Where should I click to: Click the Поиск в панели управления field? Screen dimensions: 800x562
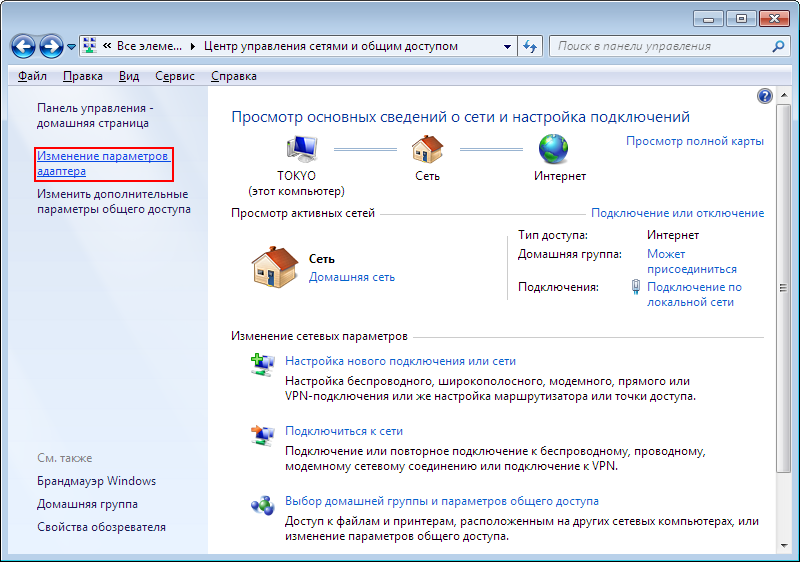[x=663, y=46]
